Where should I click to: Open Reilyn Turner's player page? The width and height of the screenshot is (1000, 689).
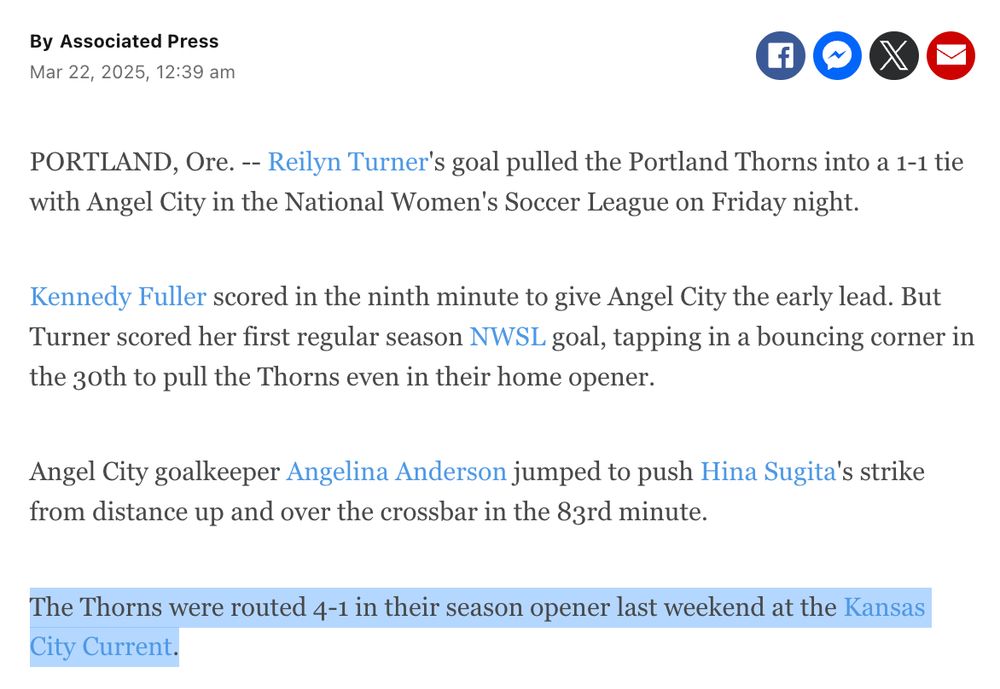click(x=345, y=162)
